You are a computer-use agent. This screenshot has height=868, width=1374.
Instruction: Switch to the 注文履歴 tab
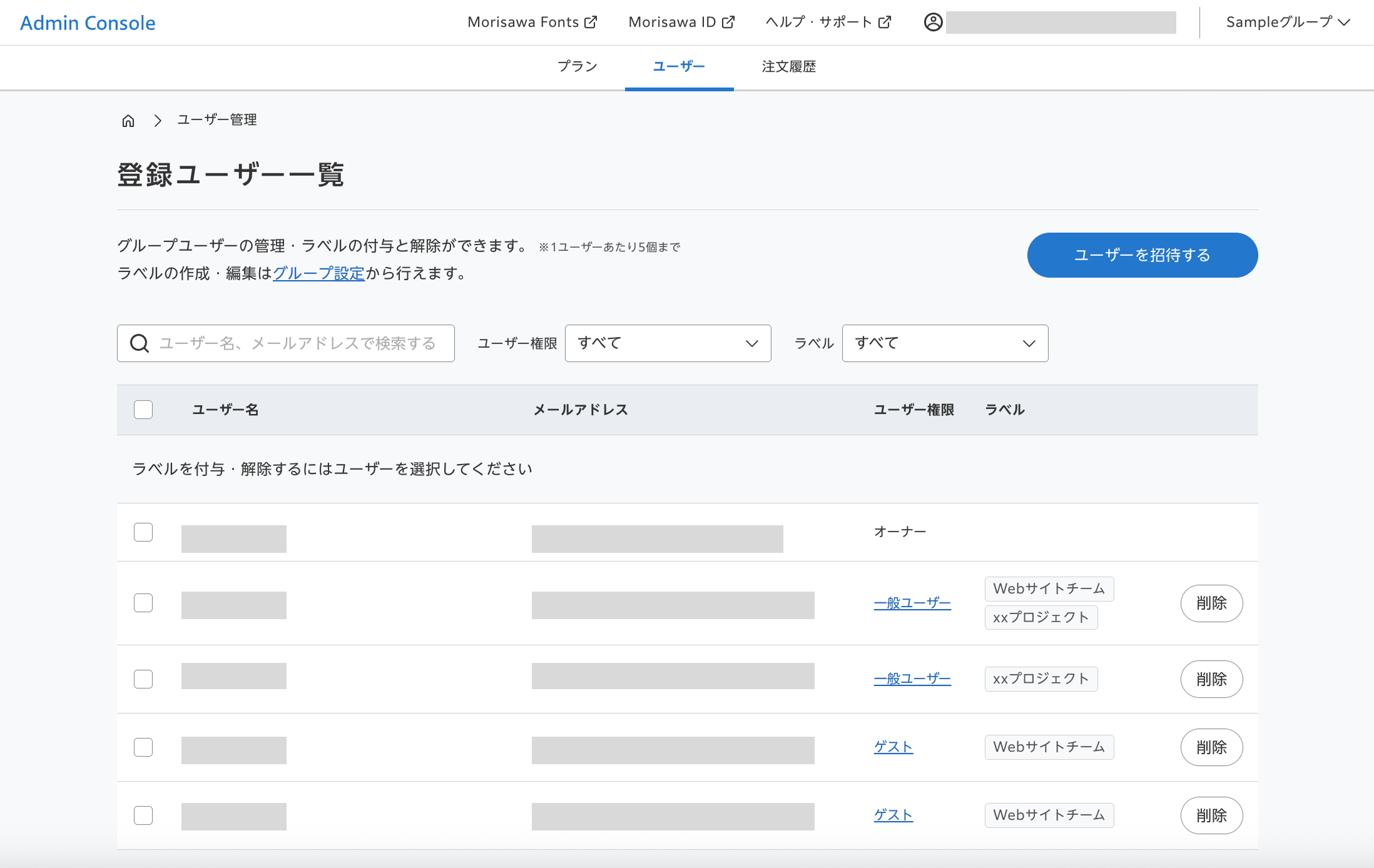pyautogui.click(x=788, y=67)
